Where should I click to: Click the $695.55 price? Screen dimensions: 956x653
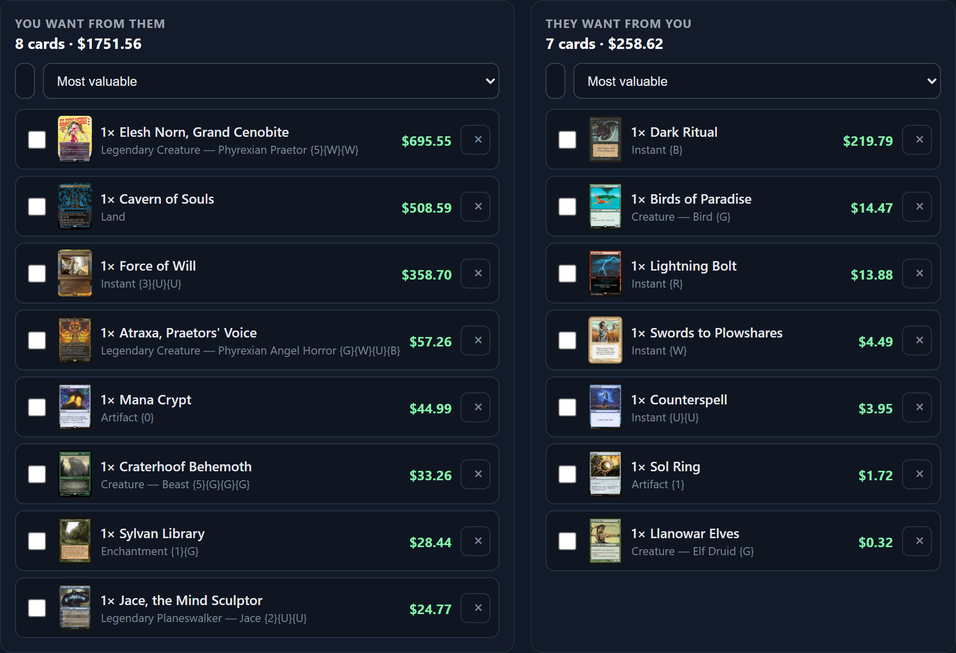[426, 141]
